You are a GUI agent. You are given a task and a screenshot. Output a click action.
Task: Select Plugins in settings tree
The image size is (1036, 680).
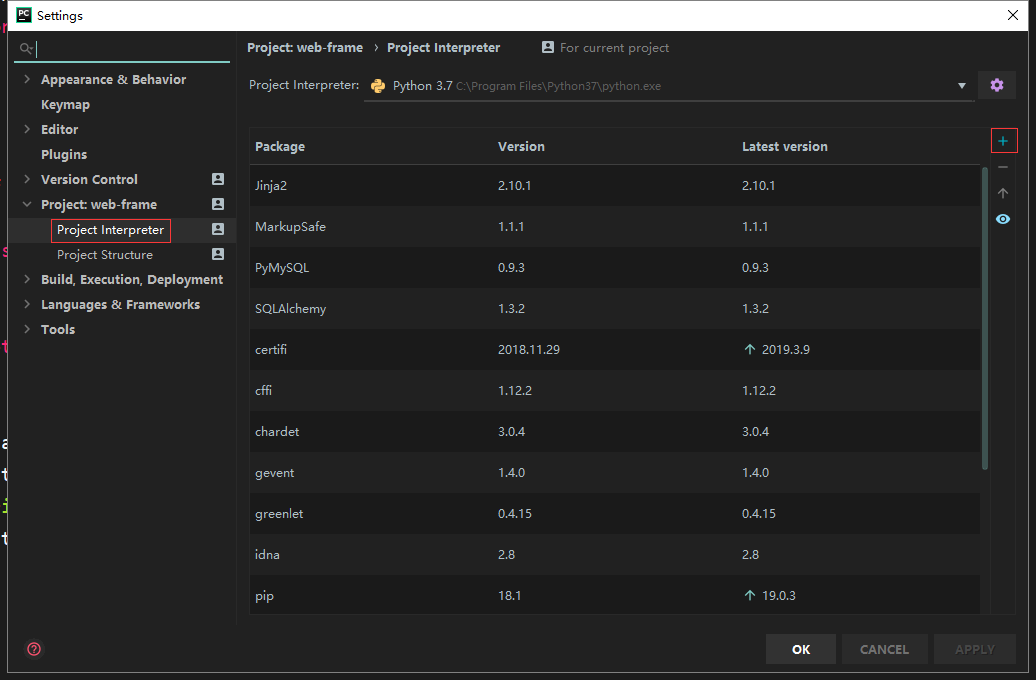point(64,155)
